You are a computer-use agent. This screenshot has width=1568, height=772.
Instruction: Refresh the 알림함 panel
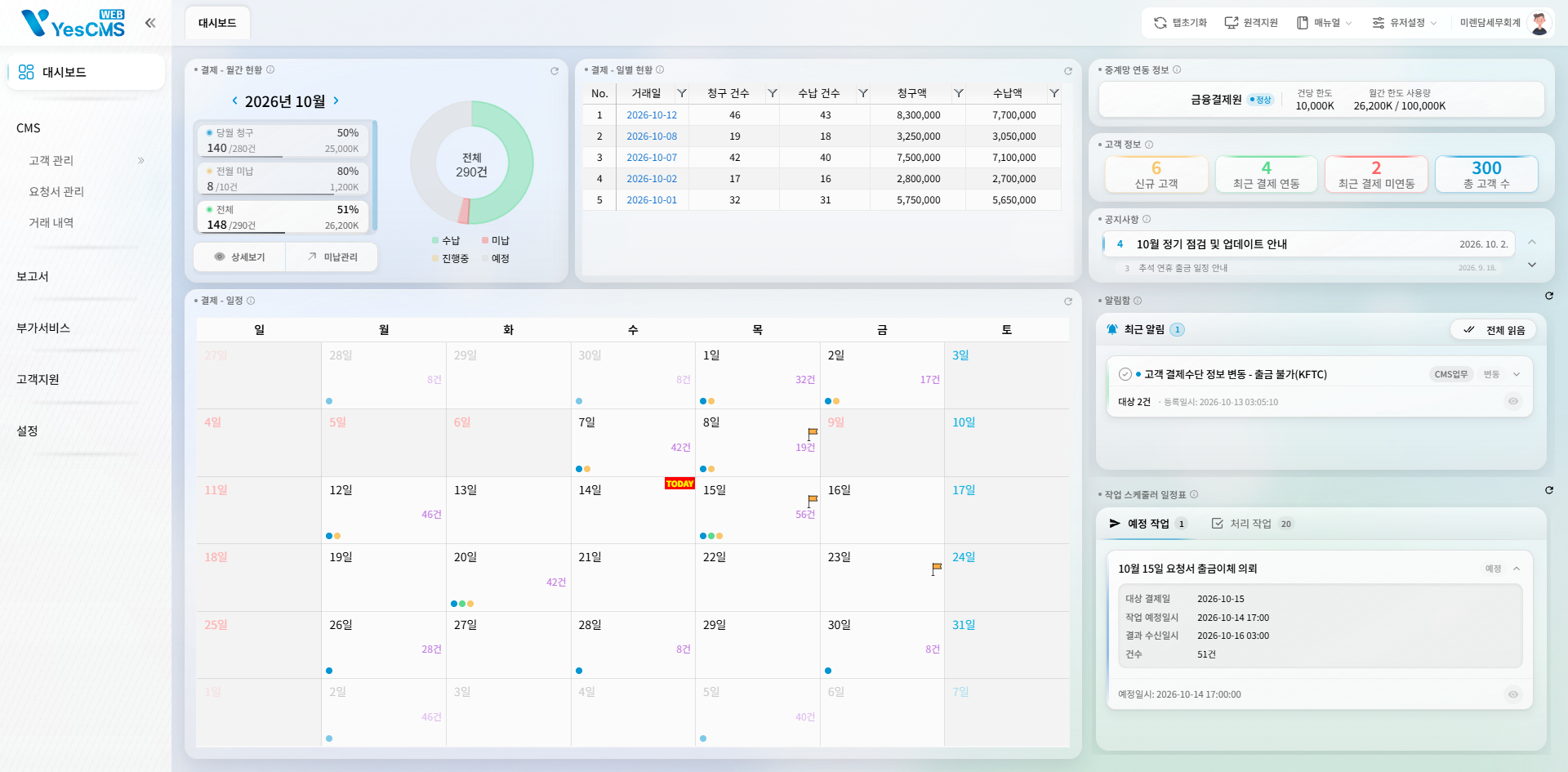(1549, 296)
